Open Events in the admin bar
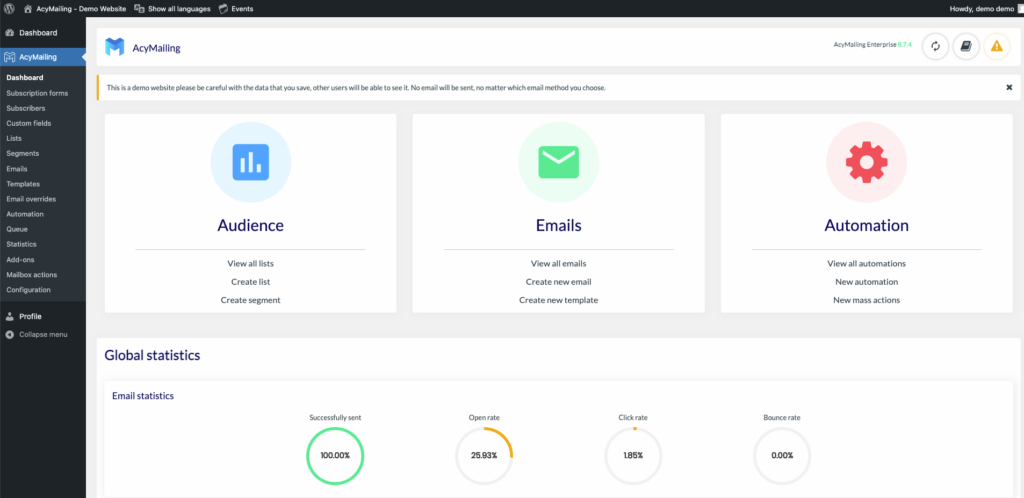This screenshot has width=1024, height=498. [x=236, y=8]
